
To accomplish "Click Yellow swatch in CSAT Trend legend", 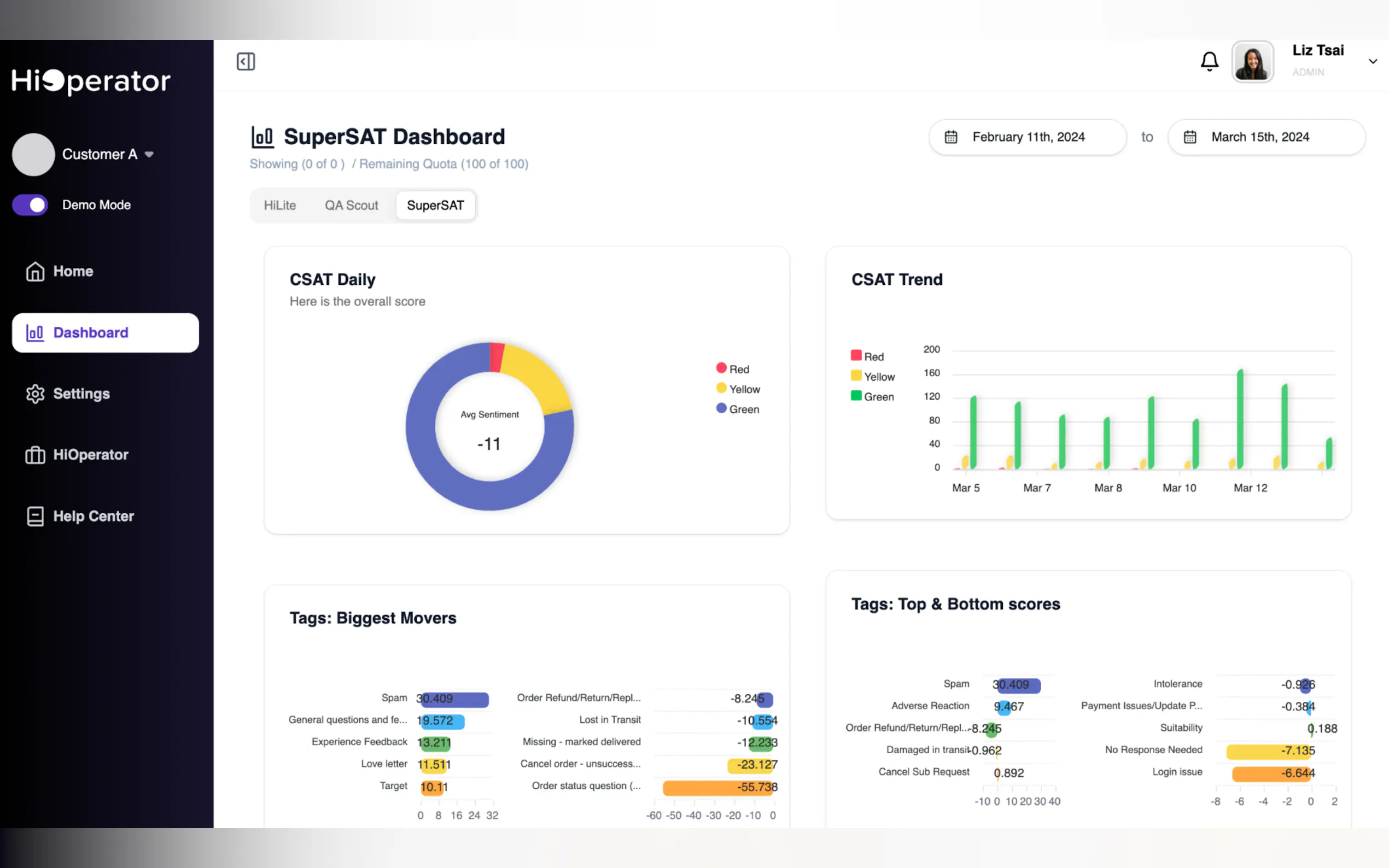I will [856, 376].
